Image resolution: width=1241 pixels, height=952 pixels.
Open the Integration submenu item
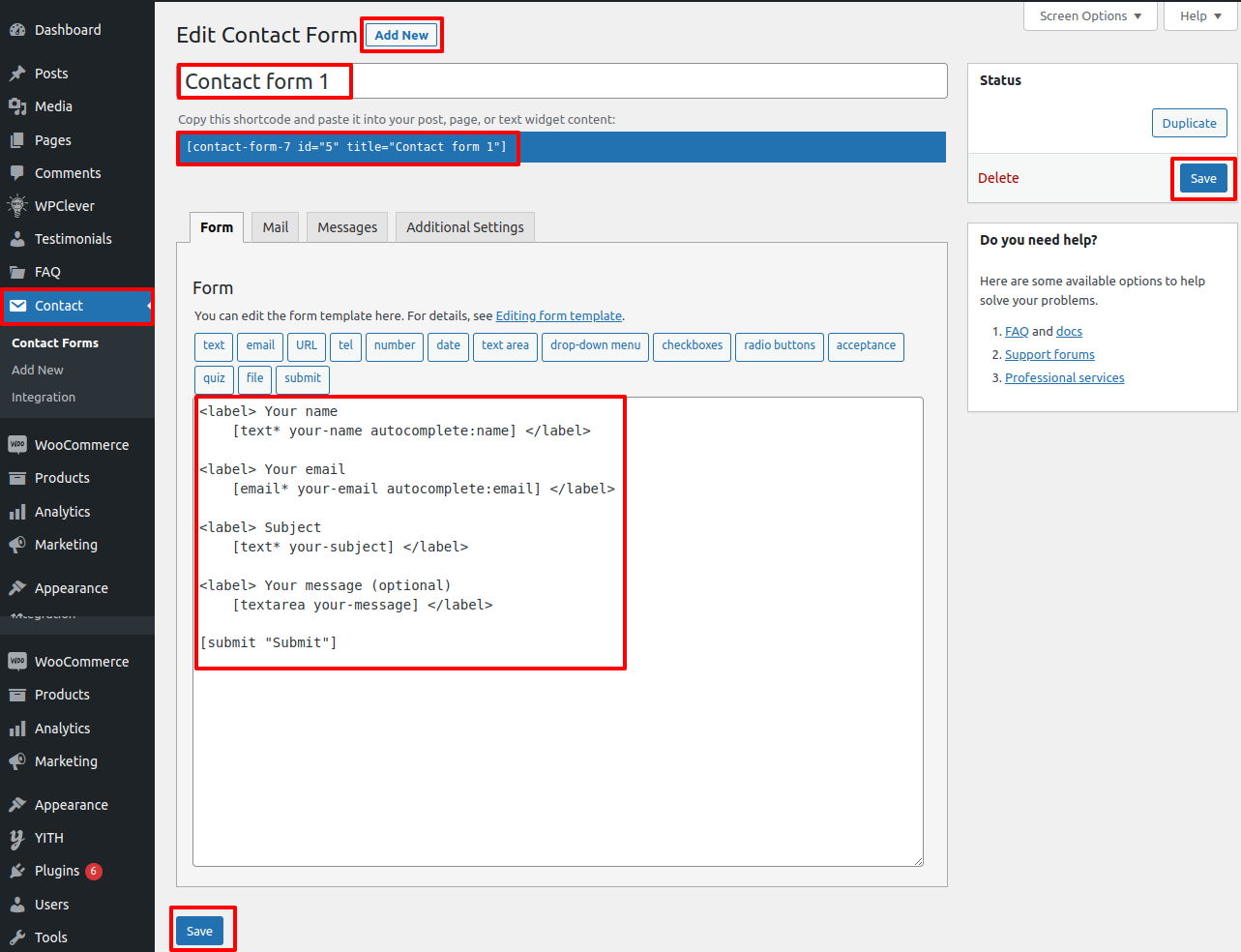(x=44, y=398)
